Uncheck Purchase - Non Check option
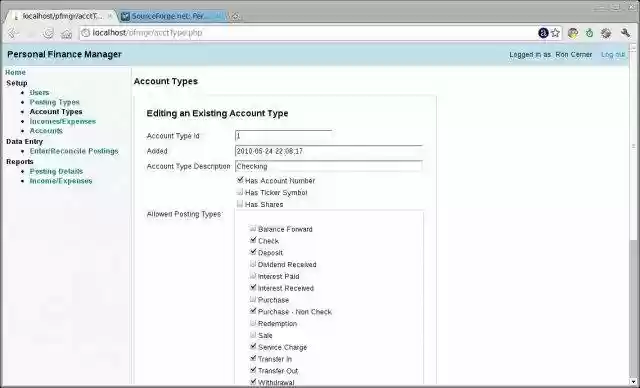This screenshot has height=388, width=640. [x=253, y=311]
